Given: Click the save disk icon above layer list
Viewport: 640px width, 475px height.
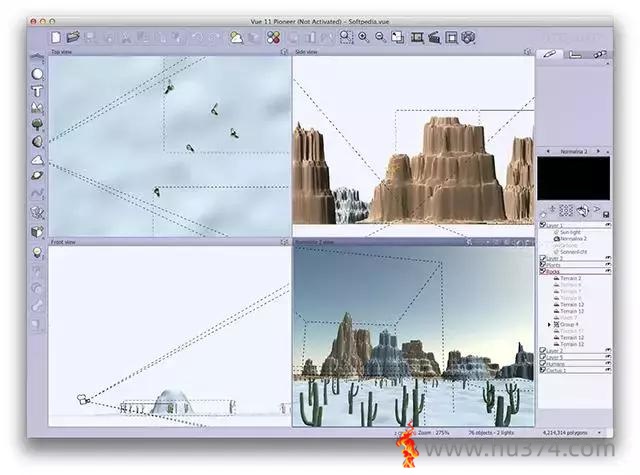Looking at the screenshot, I should [606, 214].
